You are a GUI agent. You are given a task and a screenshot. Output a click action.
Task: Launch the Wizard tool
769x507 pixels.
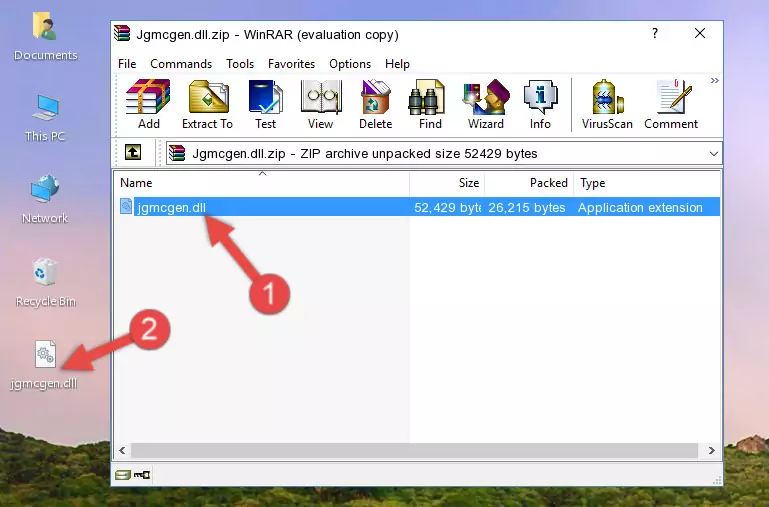[x=486, y=104]
